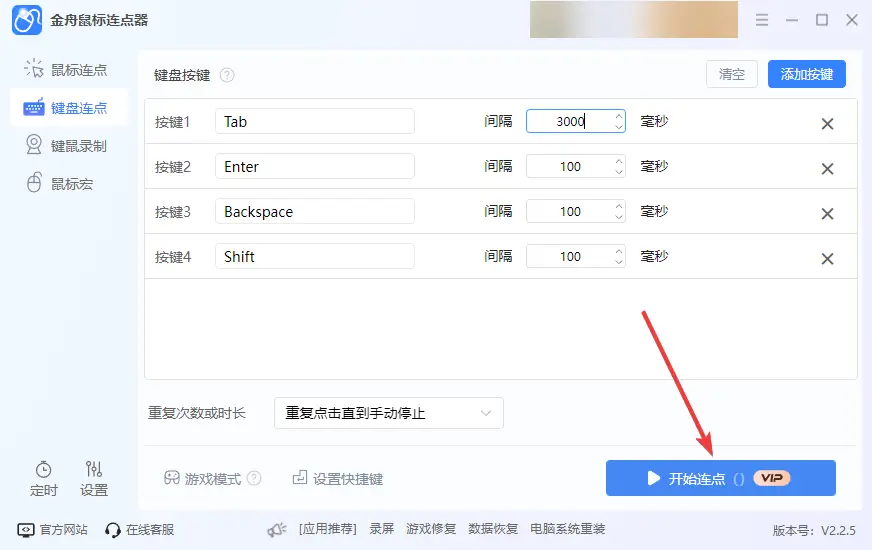
Task: Remove the Backspace key row
Action: (827, 214)
